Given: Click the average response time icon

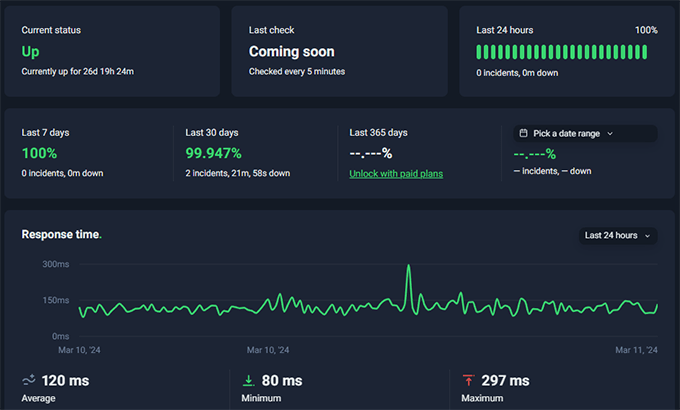Looking at the screenshot, I should [29, 380].
